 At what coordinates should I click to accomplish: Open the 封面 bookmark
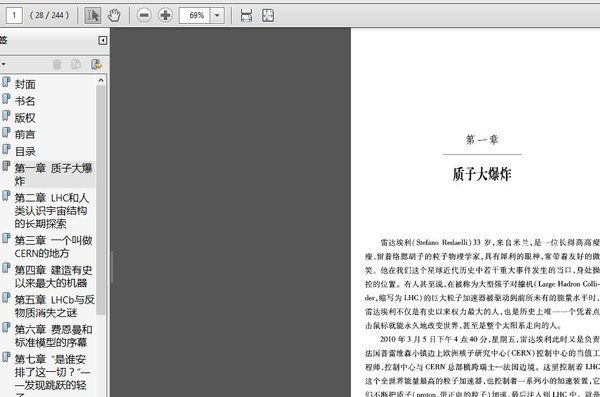click(25, 84)
